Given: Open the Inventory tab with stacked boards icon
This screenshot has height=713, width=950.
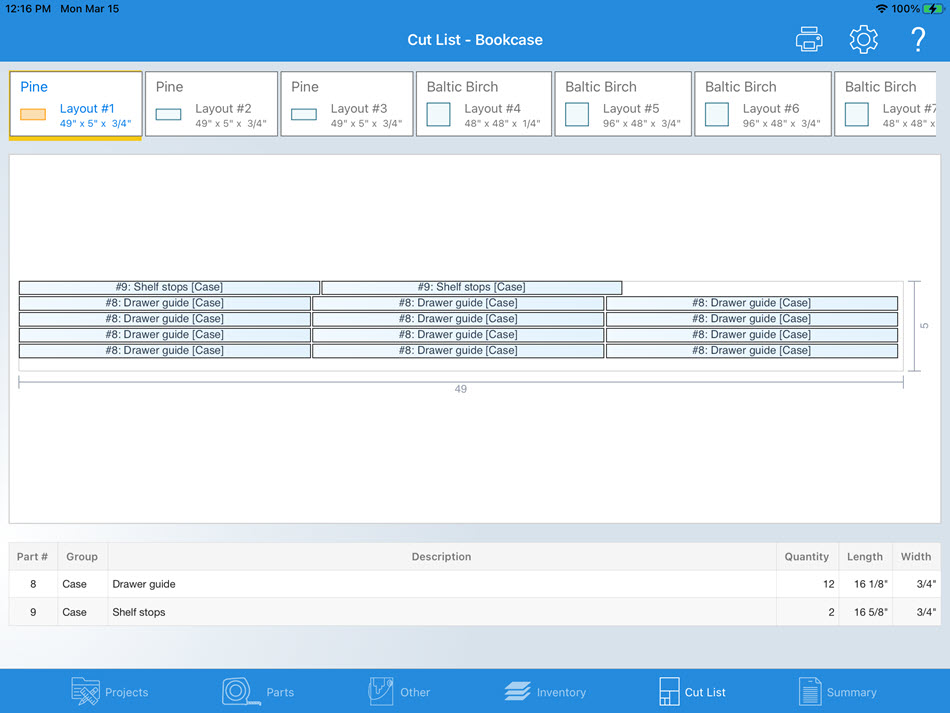Looking at the screenshot, I should (x=545, y=691).
